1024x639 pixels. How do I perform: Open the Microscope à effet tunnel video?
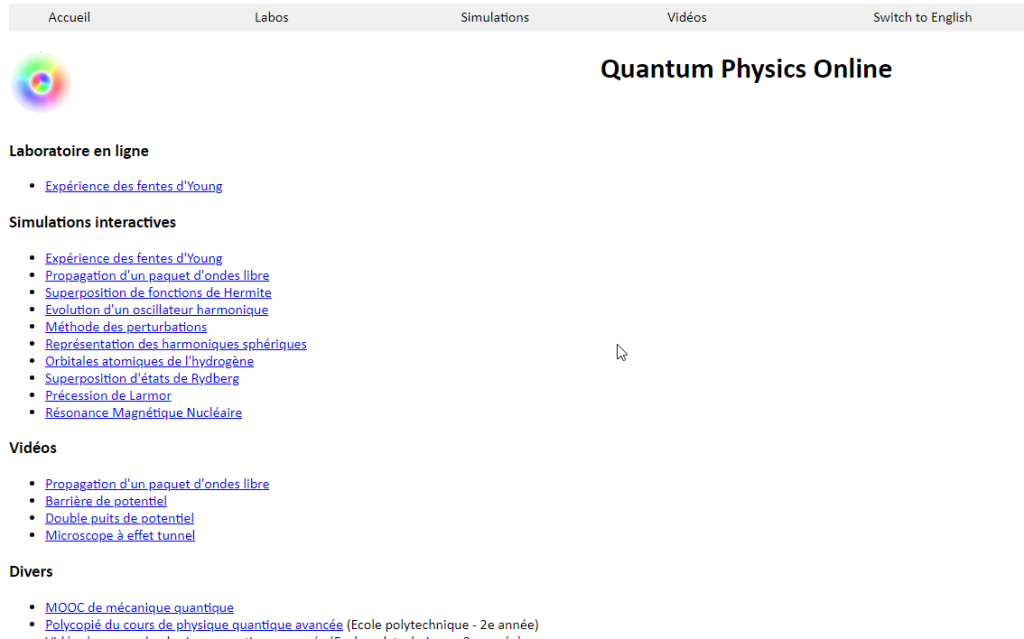click(x=120, y=535)
